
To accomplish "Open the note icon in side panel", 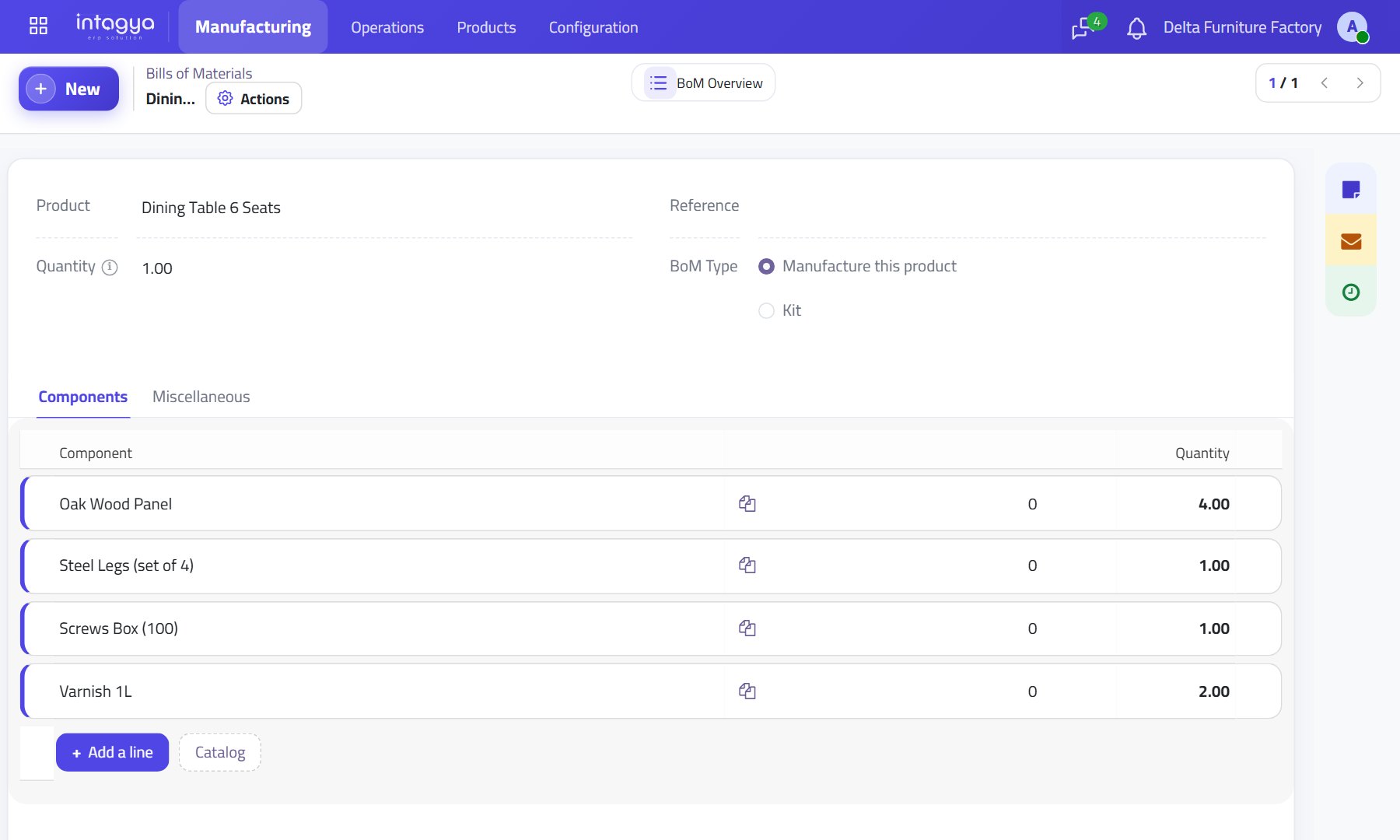I will coord(1351,189).
